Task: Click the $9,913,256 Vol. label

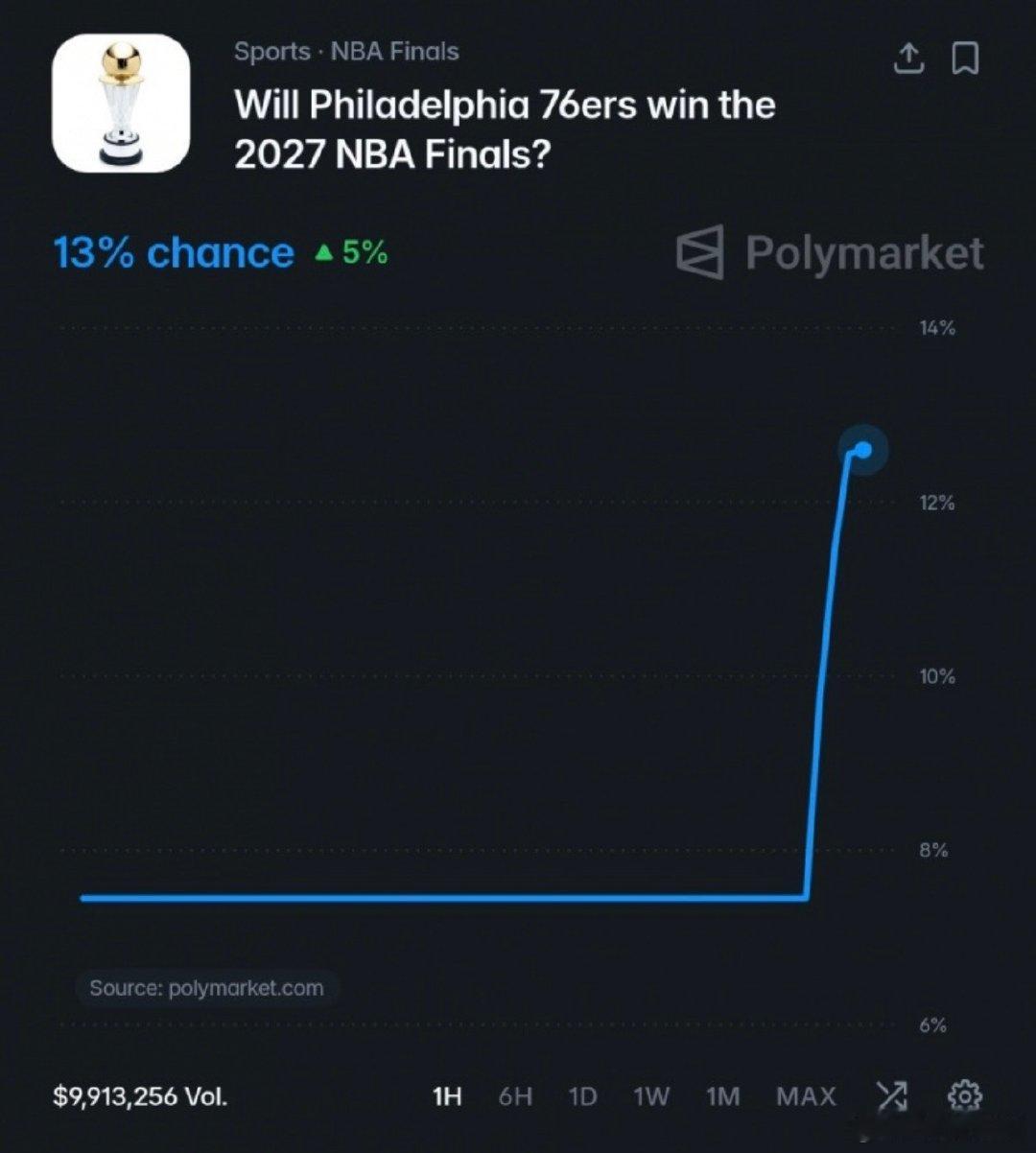Action: [140, 1096]
